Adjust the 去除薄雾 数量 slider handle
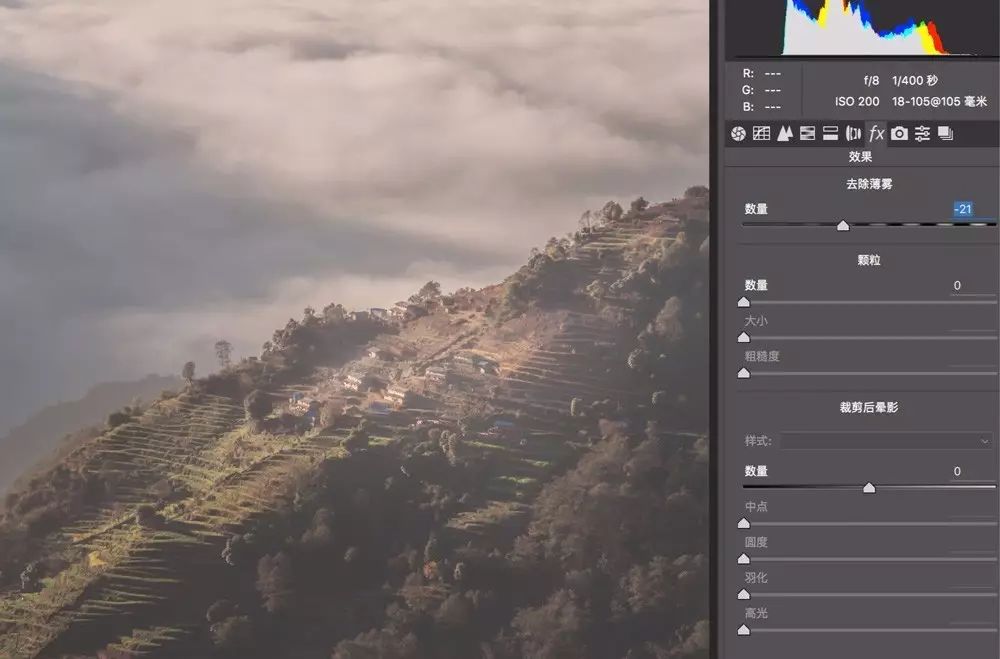Image resolution: width=1000 pixels, height=659 pixels. (x=843, y=226)
